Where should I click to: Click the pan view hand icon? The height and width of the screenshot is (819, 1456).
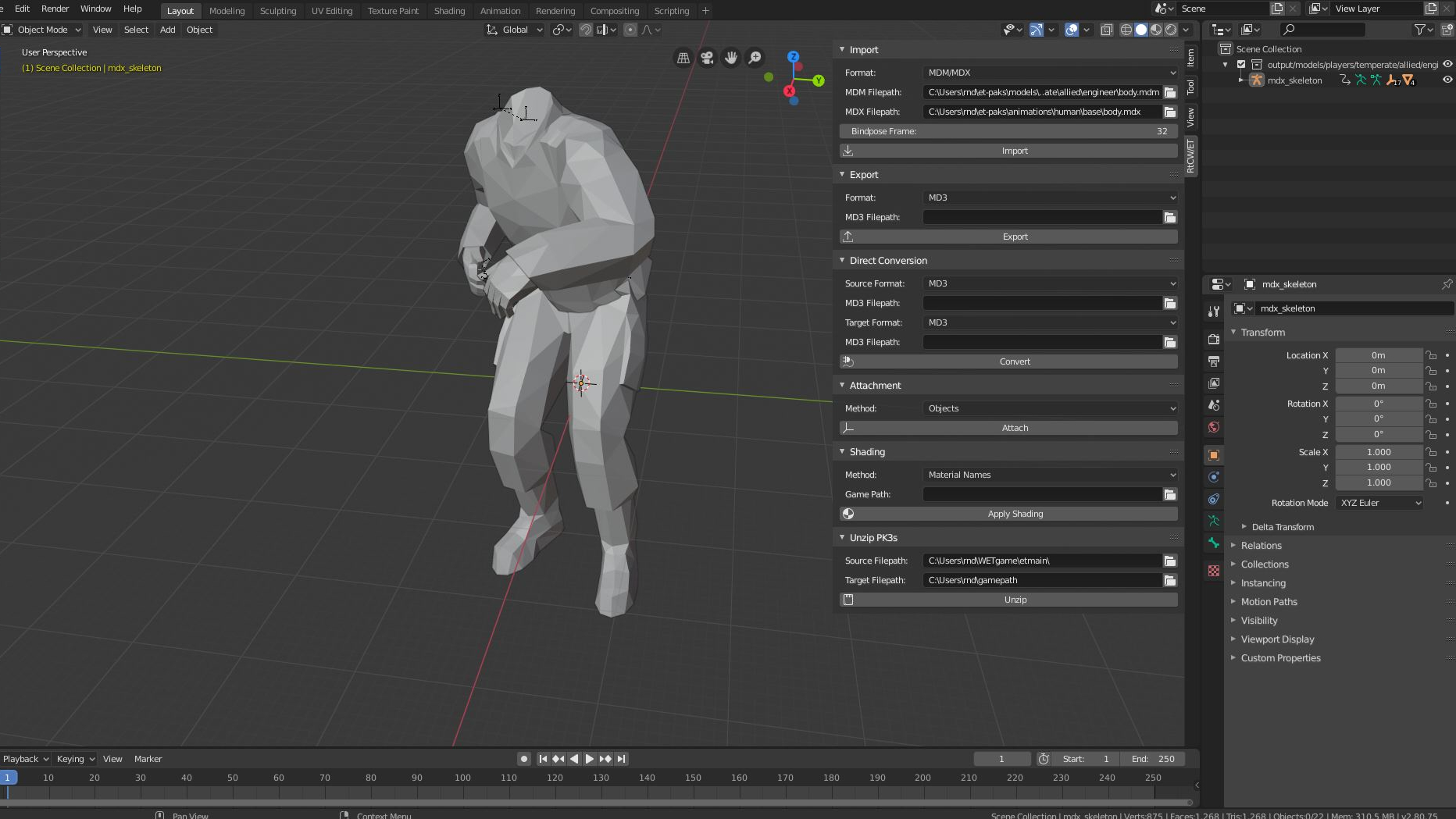coord(731,58)
